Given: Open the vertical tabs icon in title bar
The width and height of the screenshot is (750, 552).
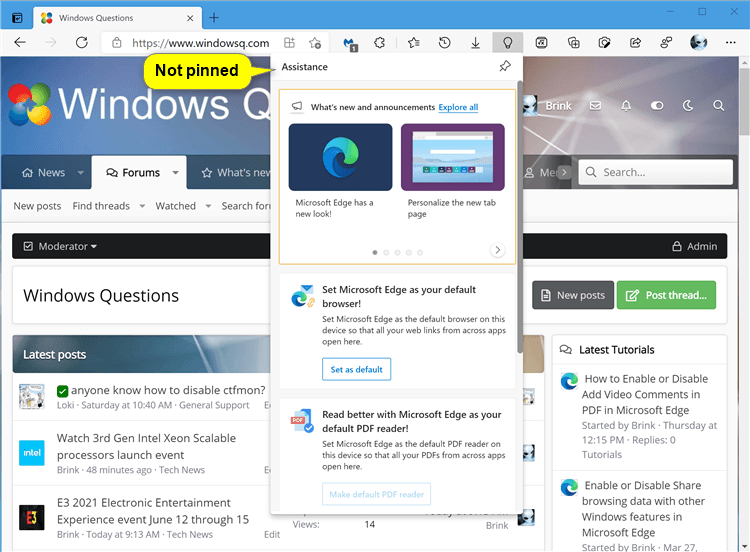Looking at the screenshot, I should pos(17,18).
